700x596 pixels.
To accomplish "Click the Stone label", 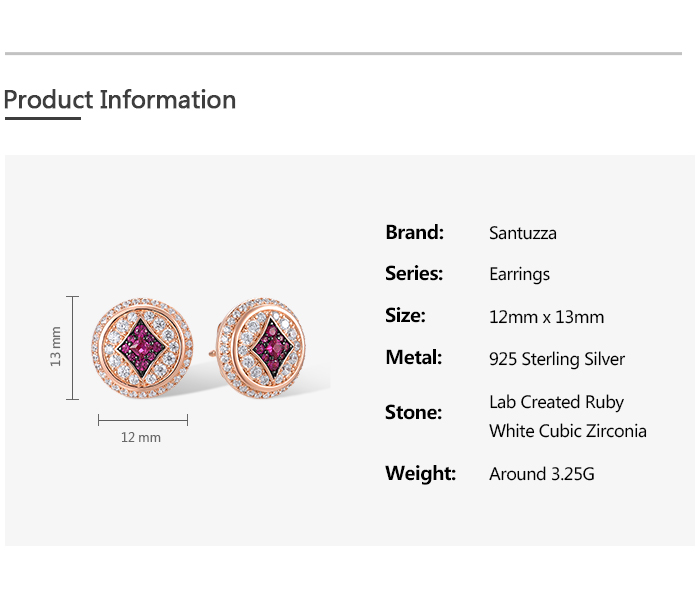I will pyautogui.click(x=413, y=412).
